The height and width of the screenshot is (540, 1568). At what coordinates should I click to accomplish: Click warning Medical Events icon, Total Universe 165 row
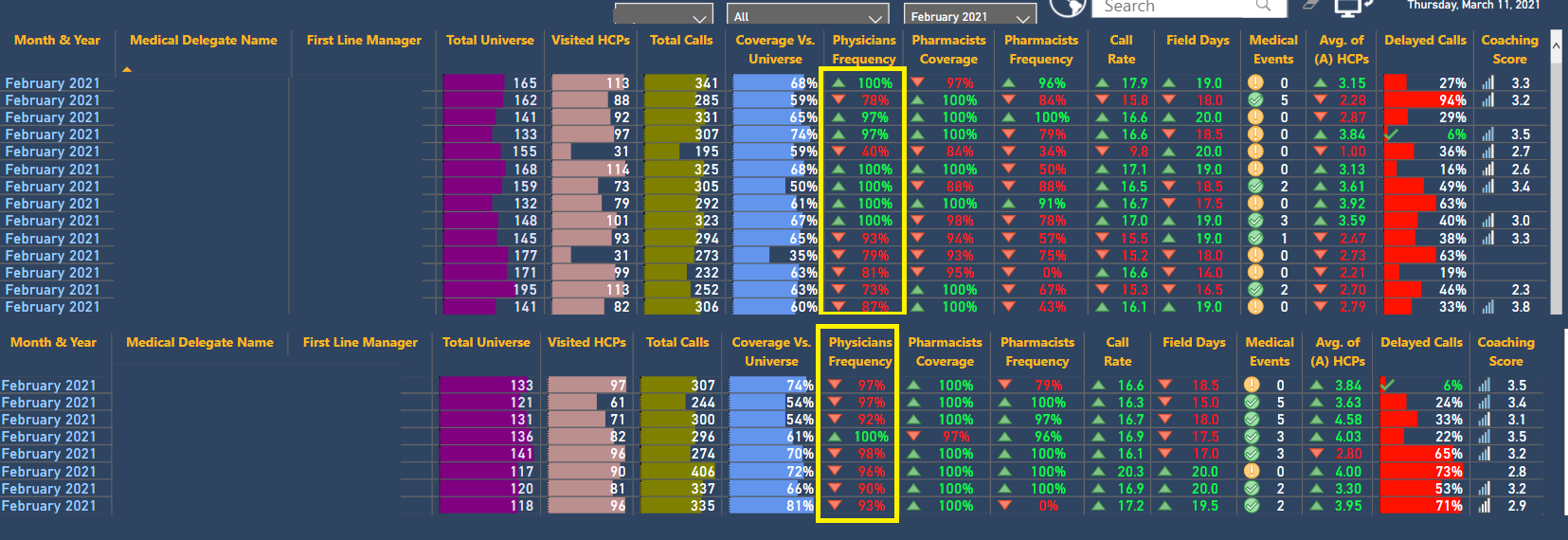1255,82
